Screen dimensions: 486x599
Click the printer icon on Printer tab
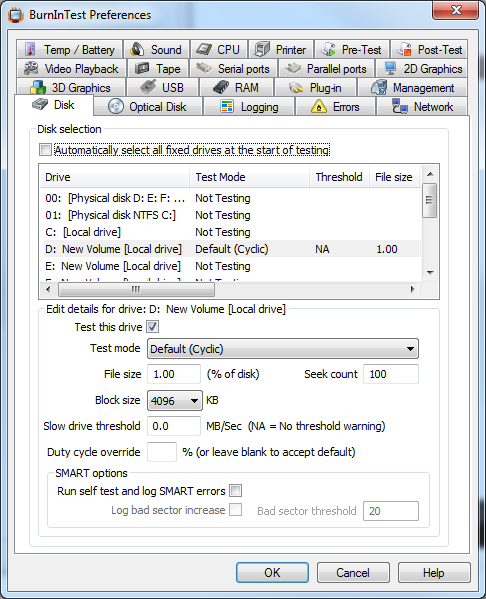[262, 49]
